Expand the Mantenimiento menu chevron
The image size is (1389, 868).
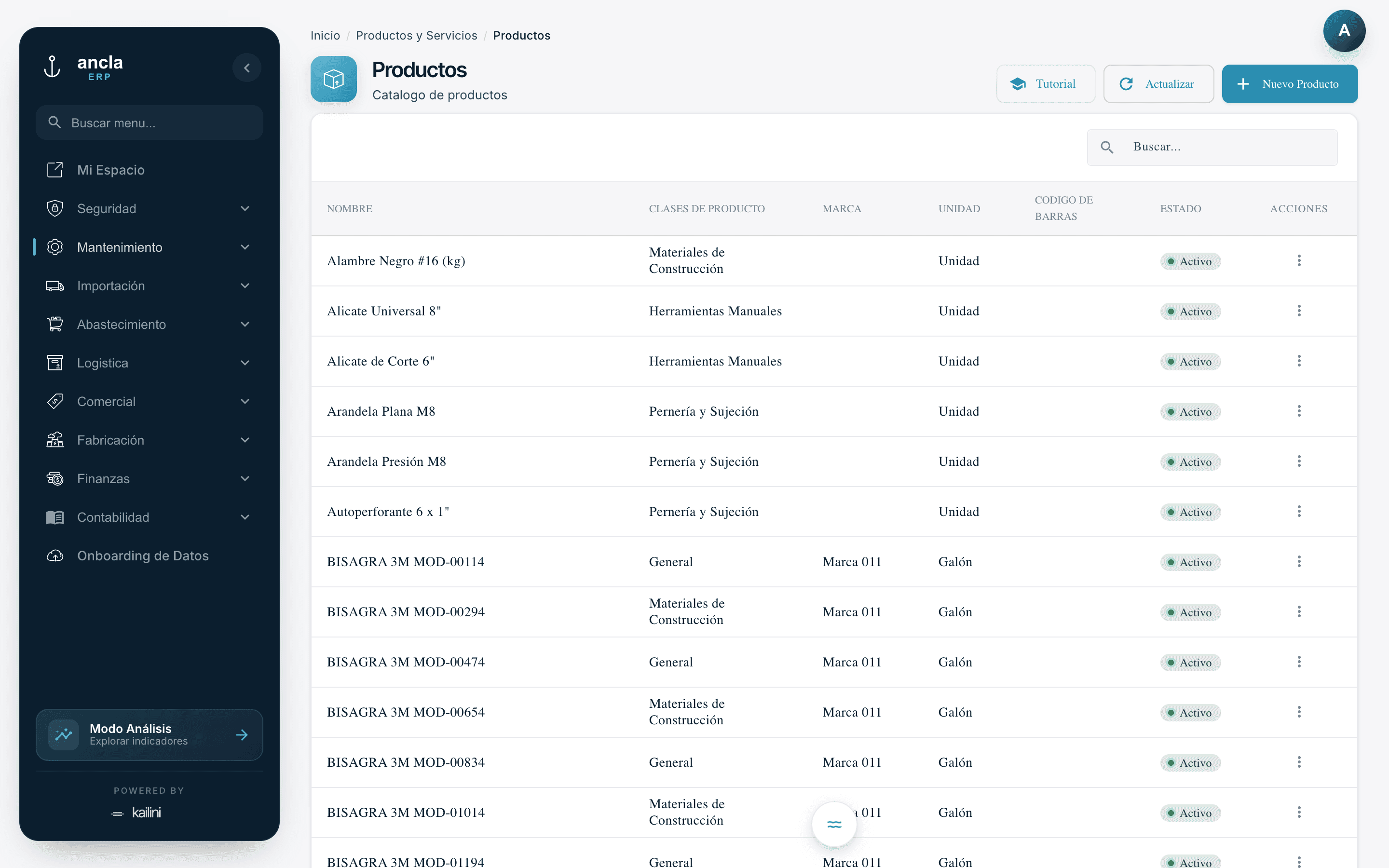click(245, 247)
